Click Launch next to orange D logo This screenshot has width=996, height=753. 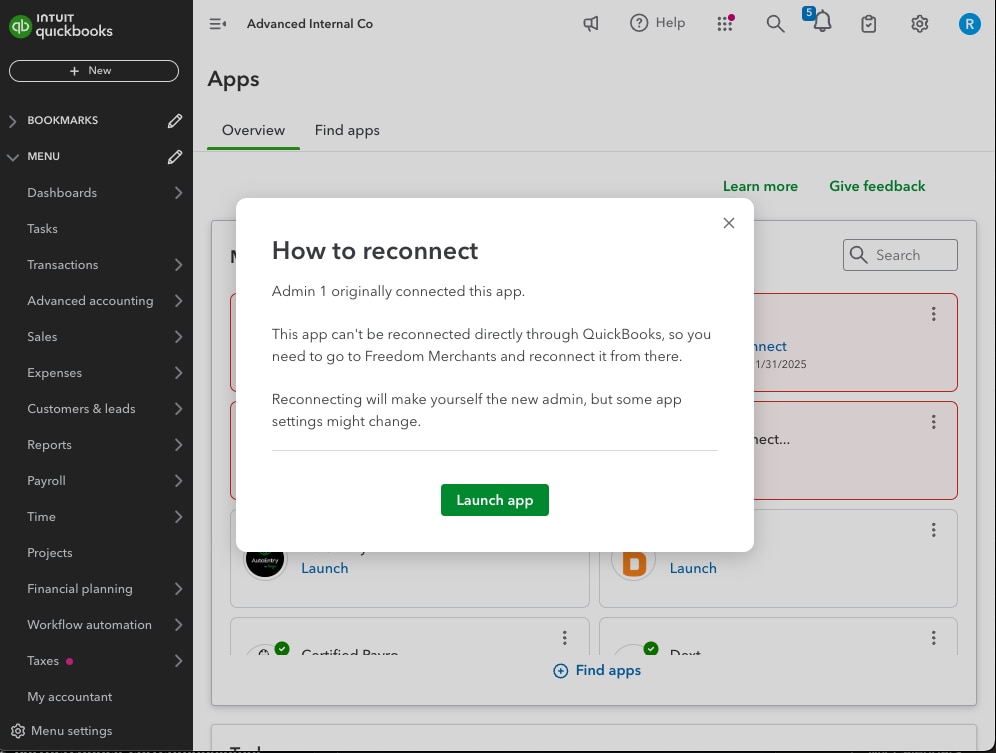pyautogui.click(x=693, y=568)
